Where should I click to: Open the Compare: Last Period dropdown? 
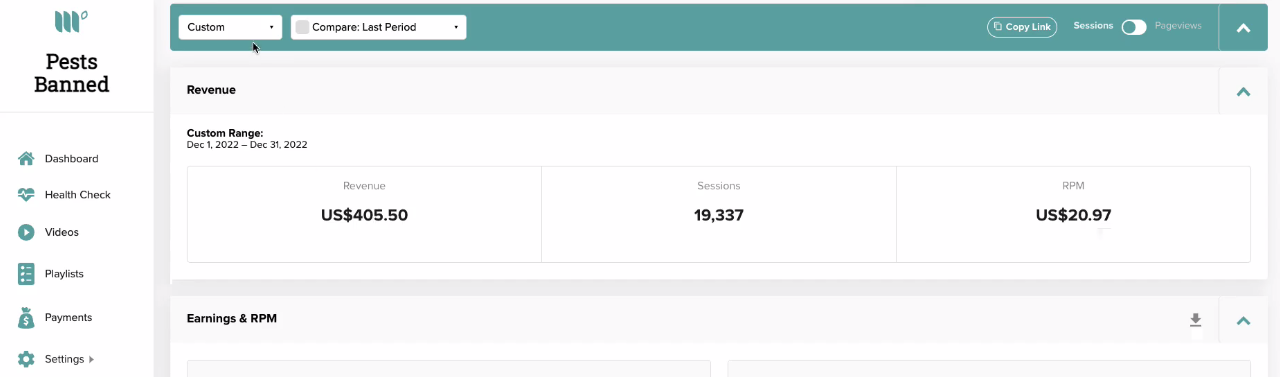pyautogui.click(x=378, y=27)
